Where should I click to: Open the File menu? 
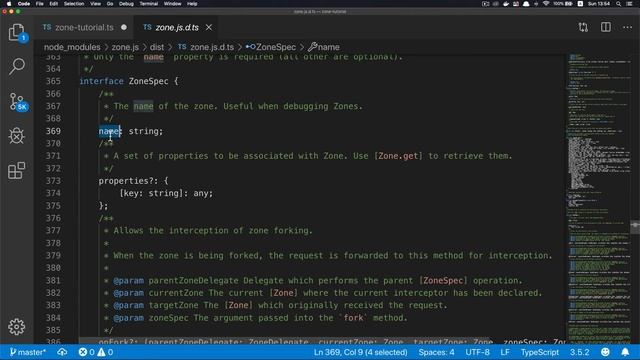[40, 4]
